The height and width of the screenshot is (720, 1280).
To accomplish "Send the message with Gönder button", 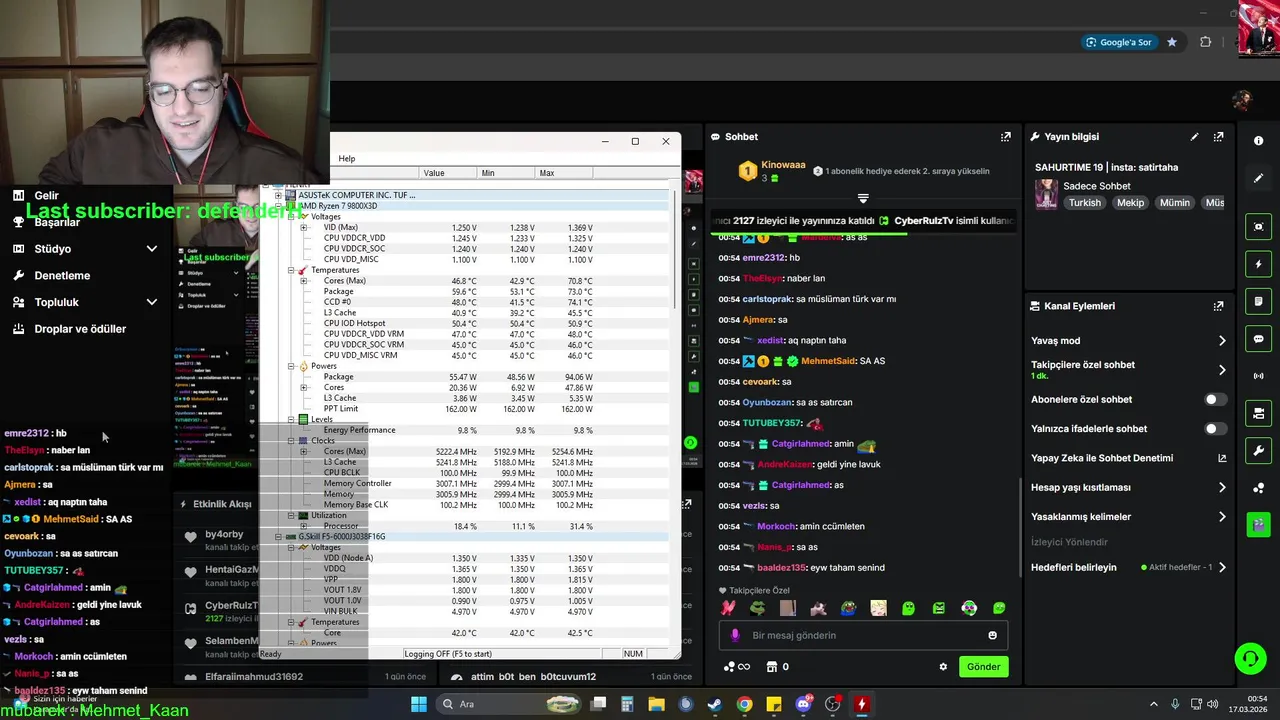I will (x=983, y=667).
